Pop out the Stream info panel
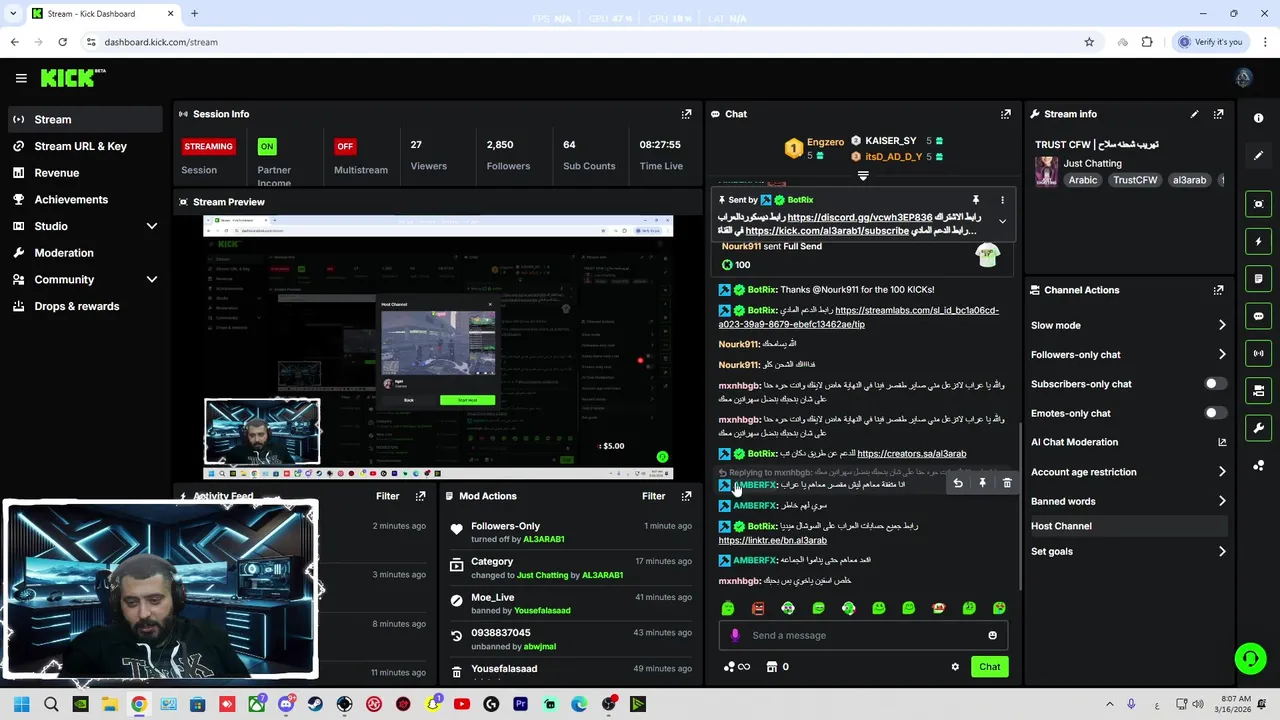Viewport: 1280px width, 720px height. [x=1218, y=114]
